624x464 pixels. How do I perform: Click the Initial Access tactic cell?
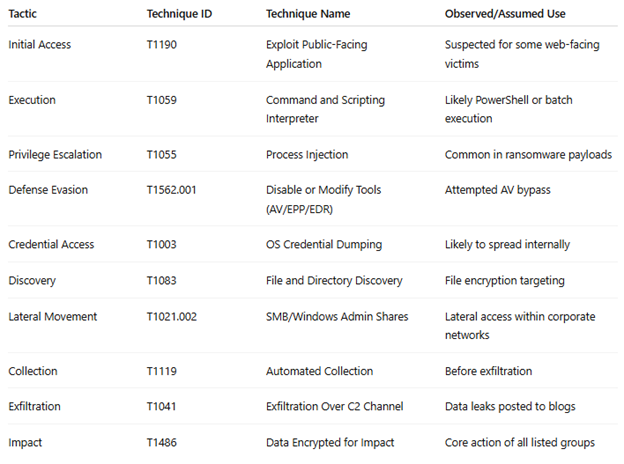click(39, 45)
